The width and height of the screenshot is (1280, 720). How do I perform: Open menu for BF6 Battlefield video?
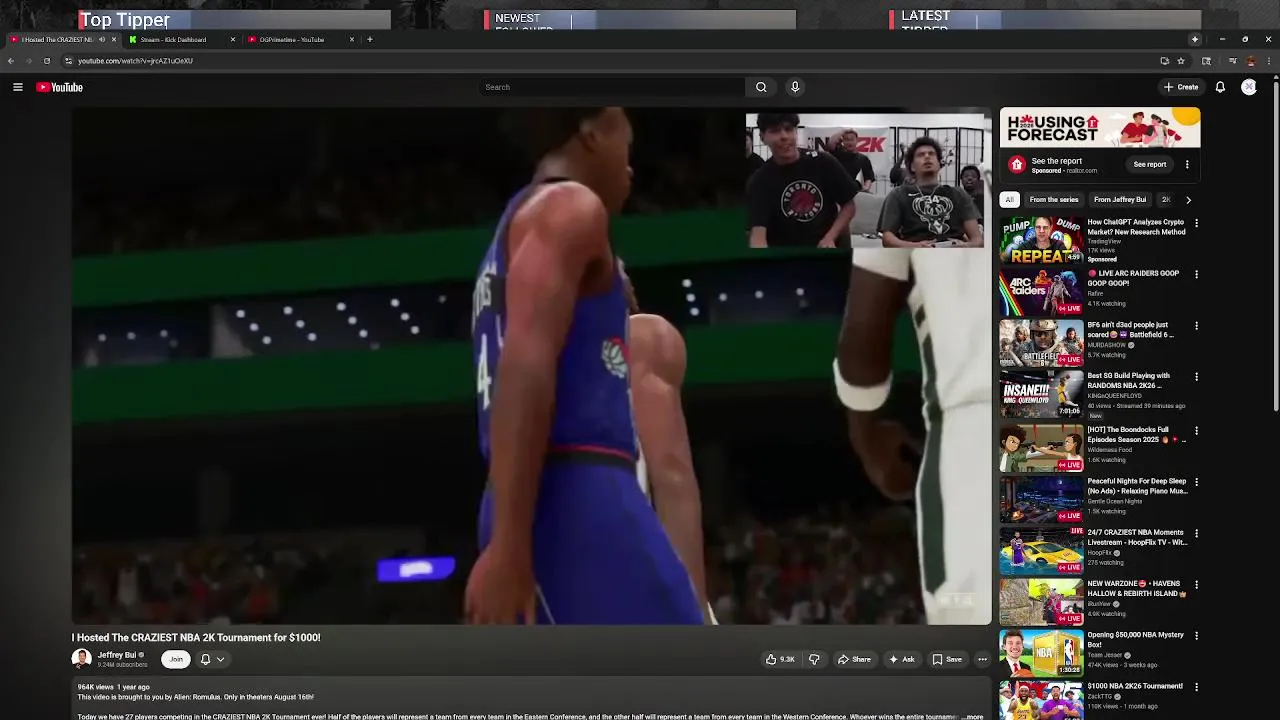tap(1196, 326)
